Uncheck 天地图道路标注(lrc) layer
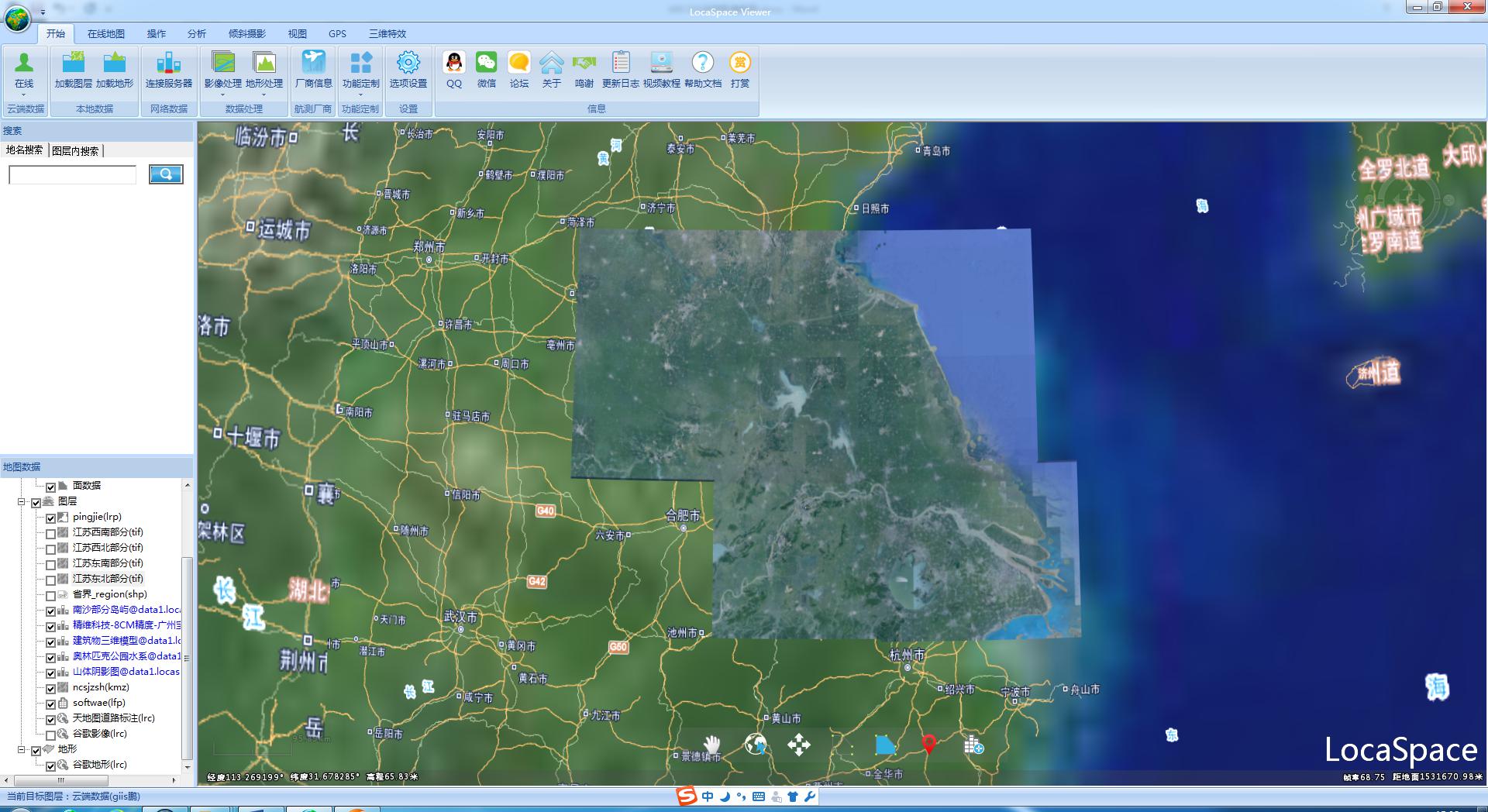 [x=51, y=719]
